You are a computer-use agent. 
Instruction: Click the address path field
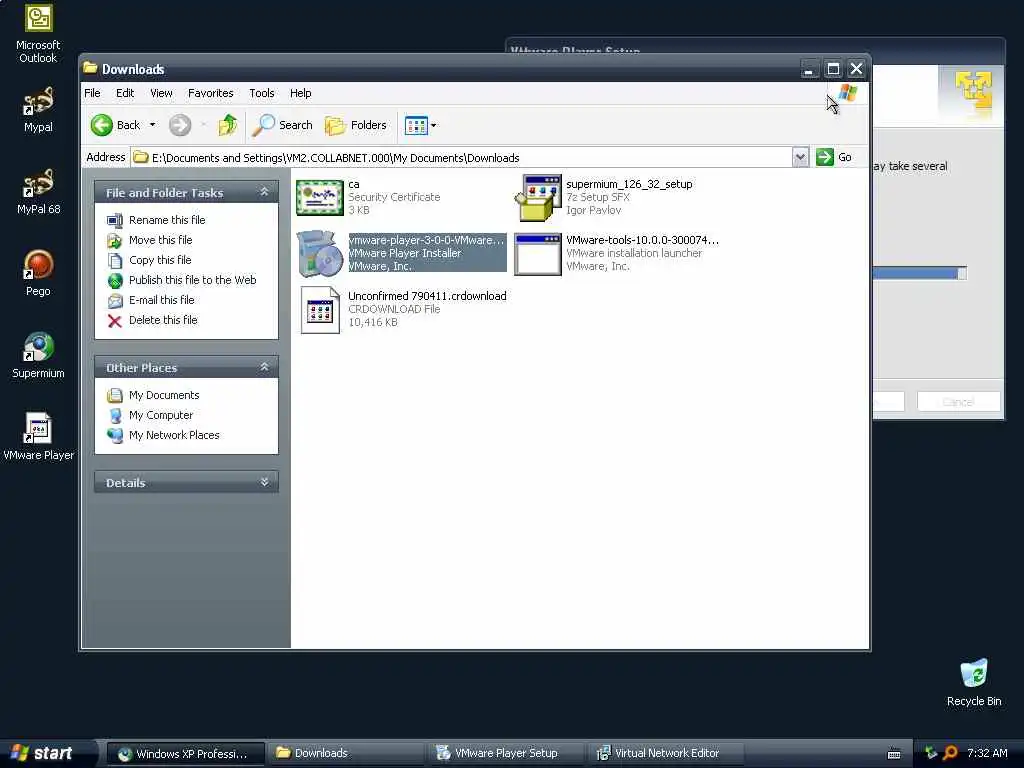tap(461, 157)
